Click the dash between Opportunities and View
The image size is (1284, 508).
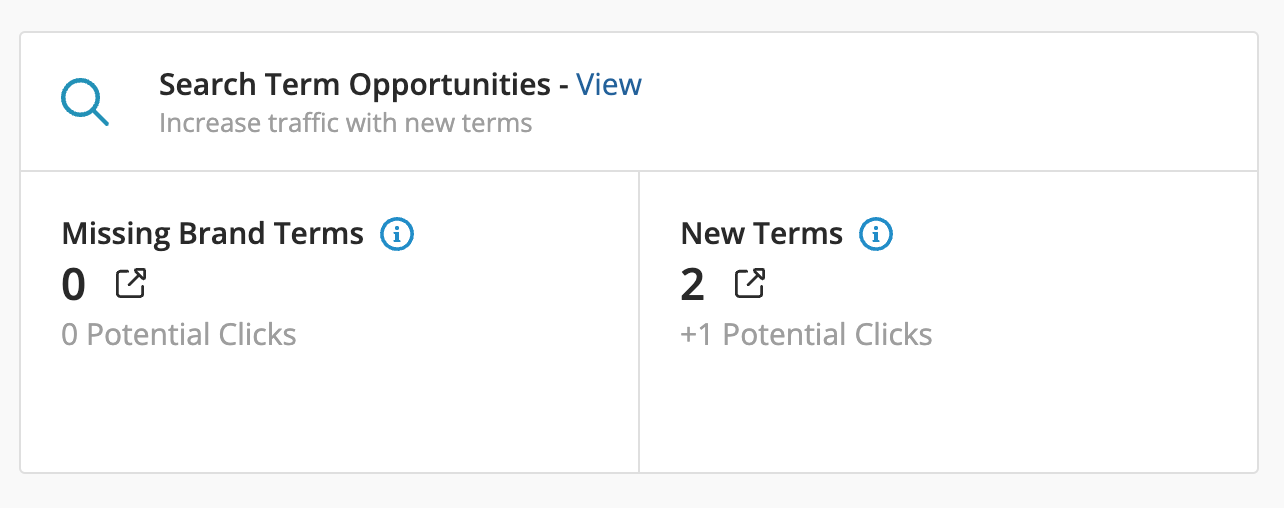(x=564, y=86)
